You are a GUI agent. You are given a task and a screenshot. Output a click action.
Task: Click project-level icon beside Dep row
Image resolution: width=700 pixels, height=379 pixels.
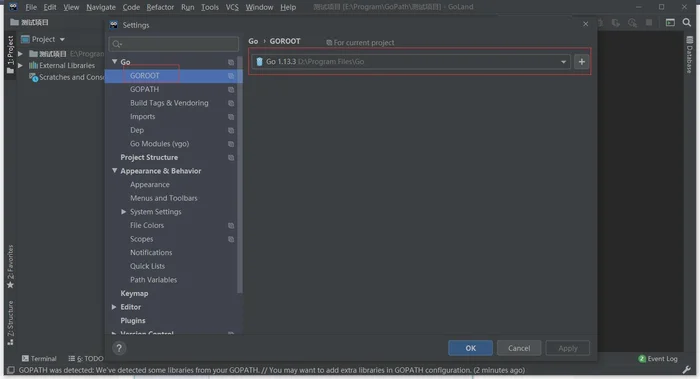pos(231,130)
